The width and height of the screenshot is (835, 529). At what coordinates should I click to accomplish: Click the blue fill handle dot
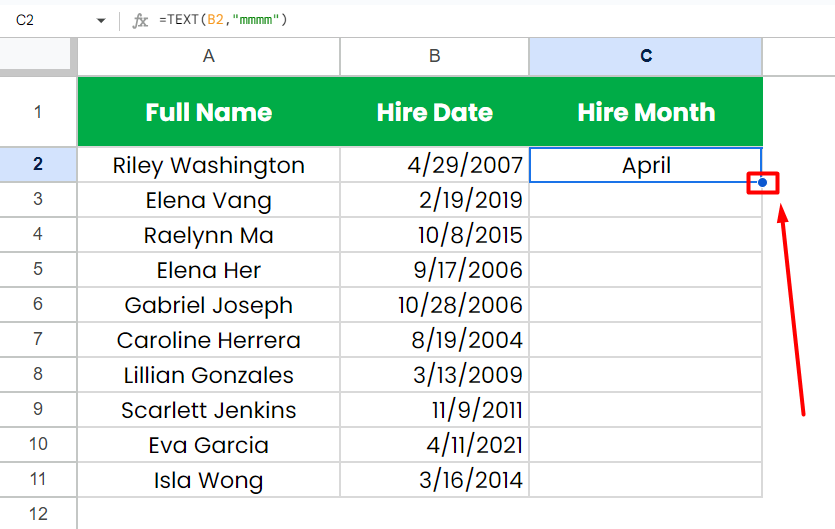[763, 183]
